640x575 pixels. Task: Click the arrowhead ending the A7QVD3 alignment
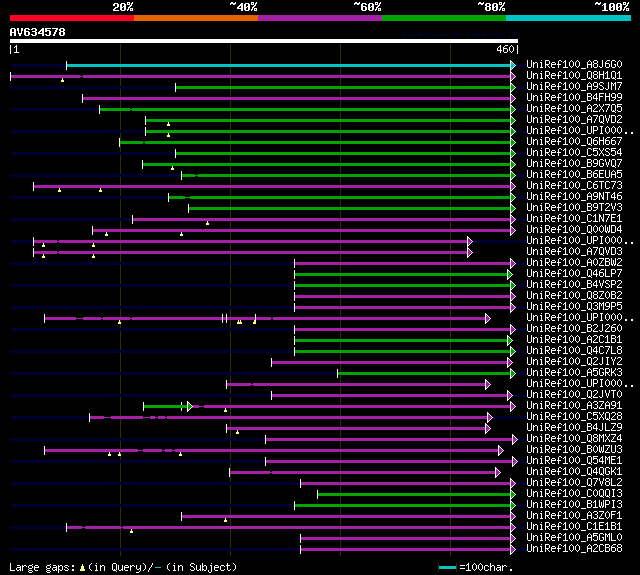[x=470, y=253]
